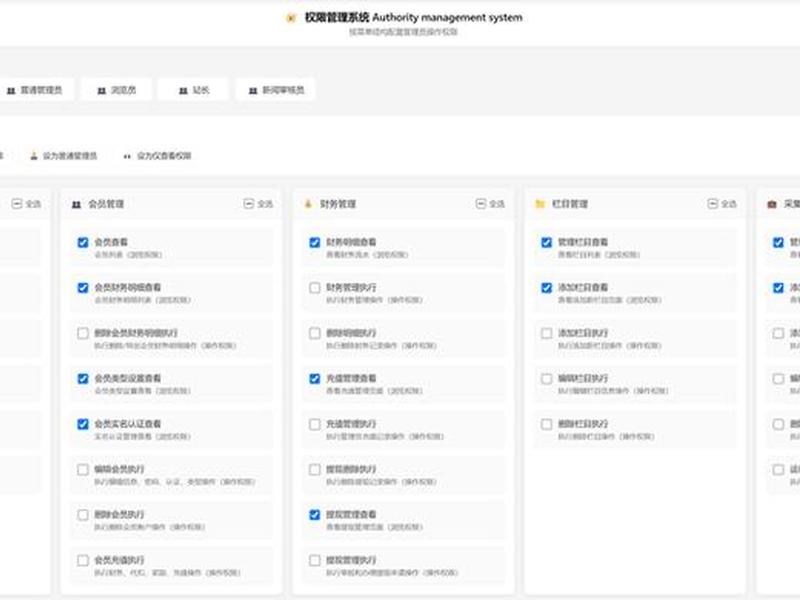
Task: Click the folder icon of 栏目管理 panel
Action: 540,204
